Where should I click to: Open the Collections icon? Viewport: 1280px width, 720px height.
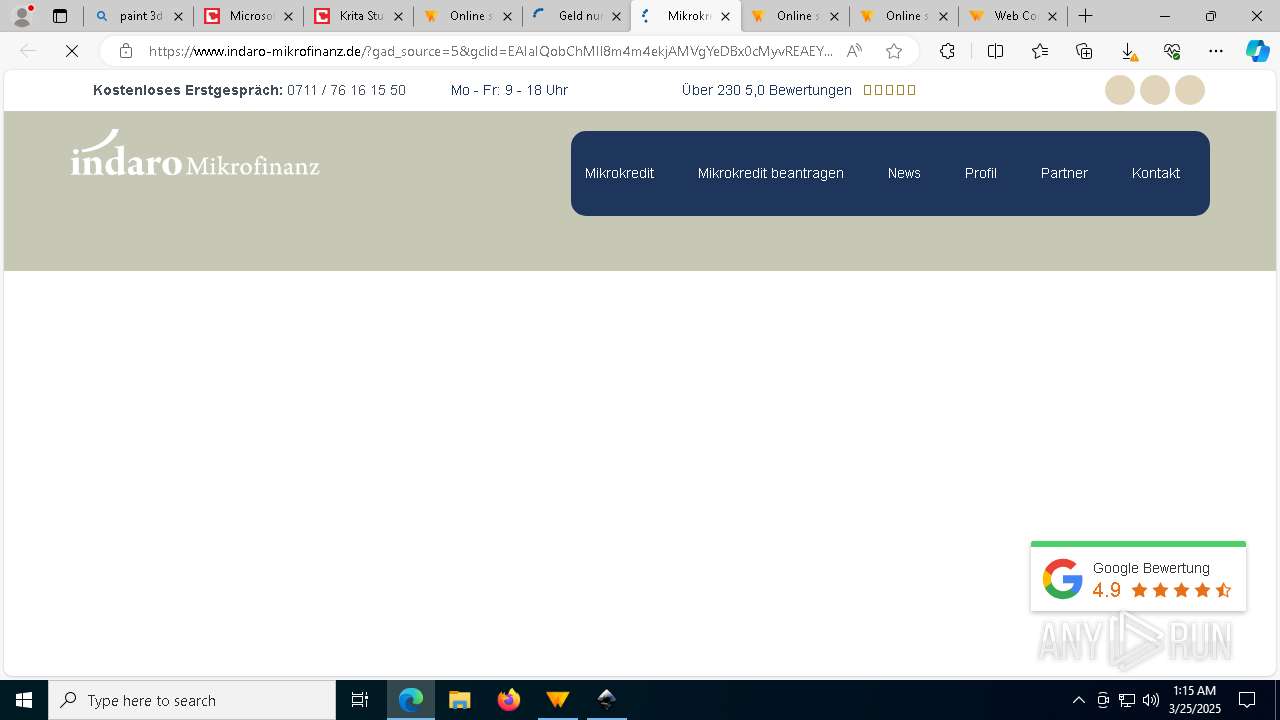tap(1084, 51)
